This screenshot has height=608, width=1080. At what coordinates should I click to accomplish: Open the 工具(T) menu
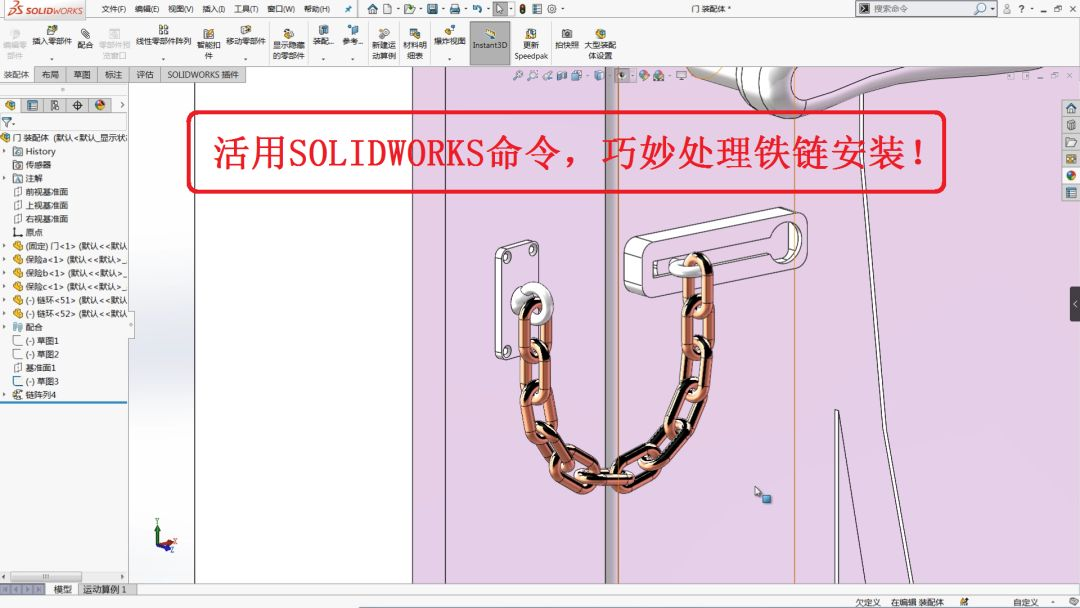246,9
